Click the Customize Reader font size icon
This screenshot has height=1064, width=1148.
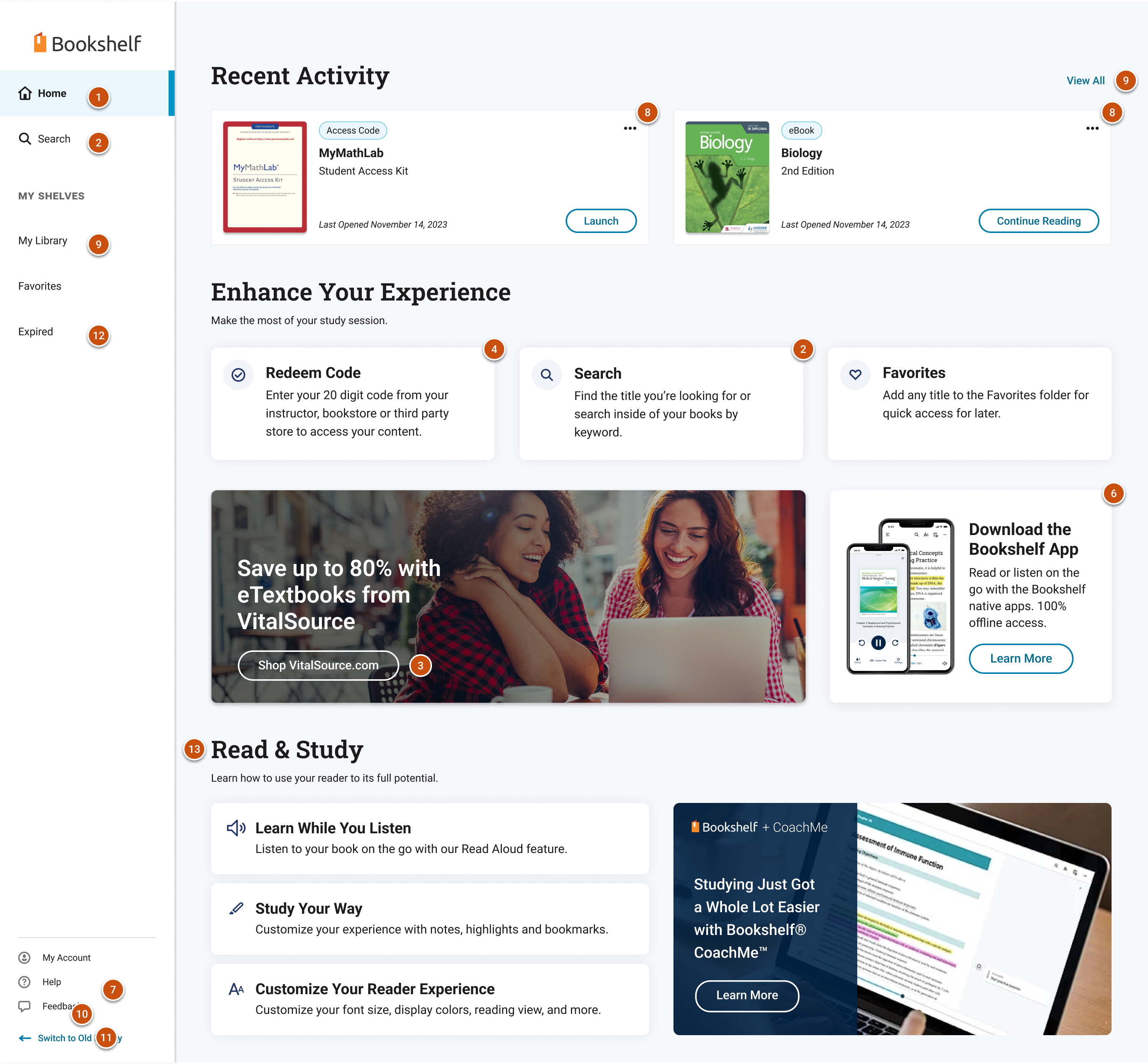236,988
